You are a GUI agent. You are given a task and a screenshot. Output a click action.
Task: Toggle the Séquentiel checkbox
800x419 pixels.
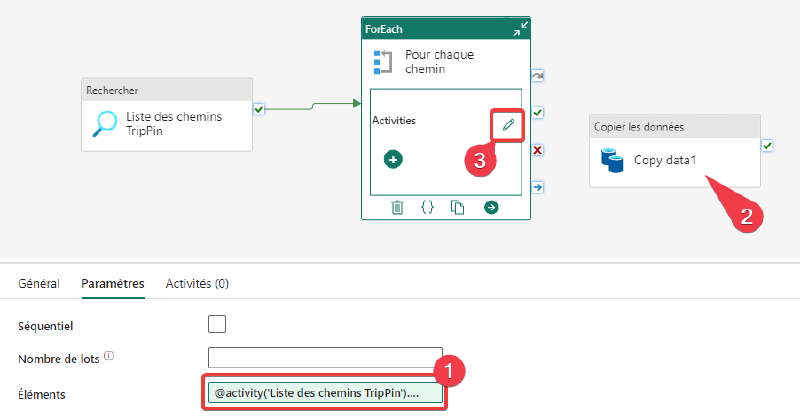point(217,324)
